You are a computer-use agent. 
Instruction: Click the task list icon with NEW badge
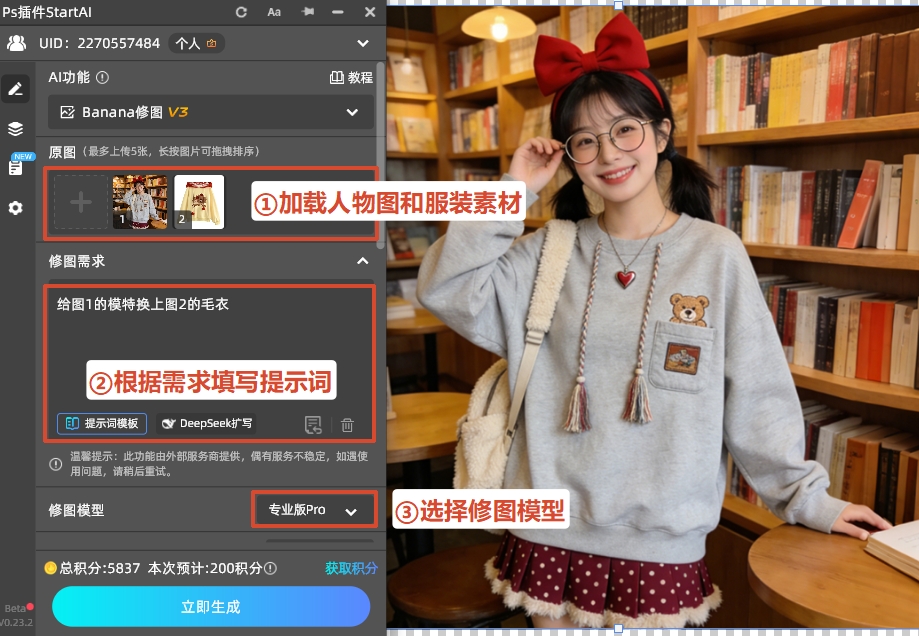pos(15,168)
